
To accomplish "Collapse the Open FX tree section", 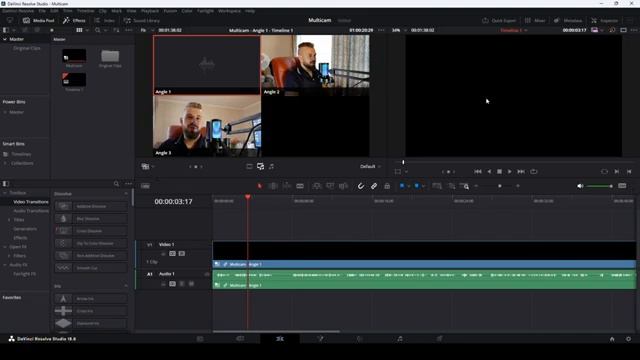I will point(5,247).
